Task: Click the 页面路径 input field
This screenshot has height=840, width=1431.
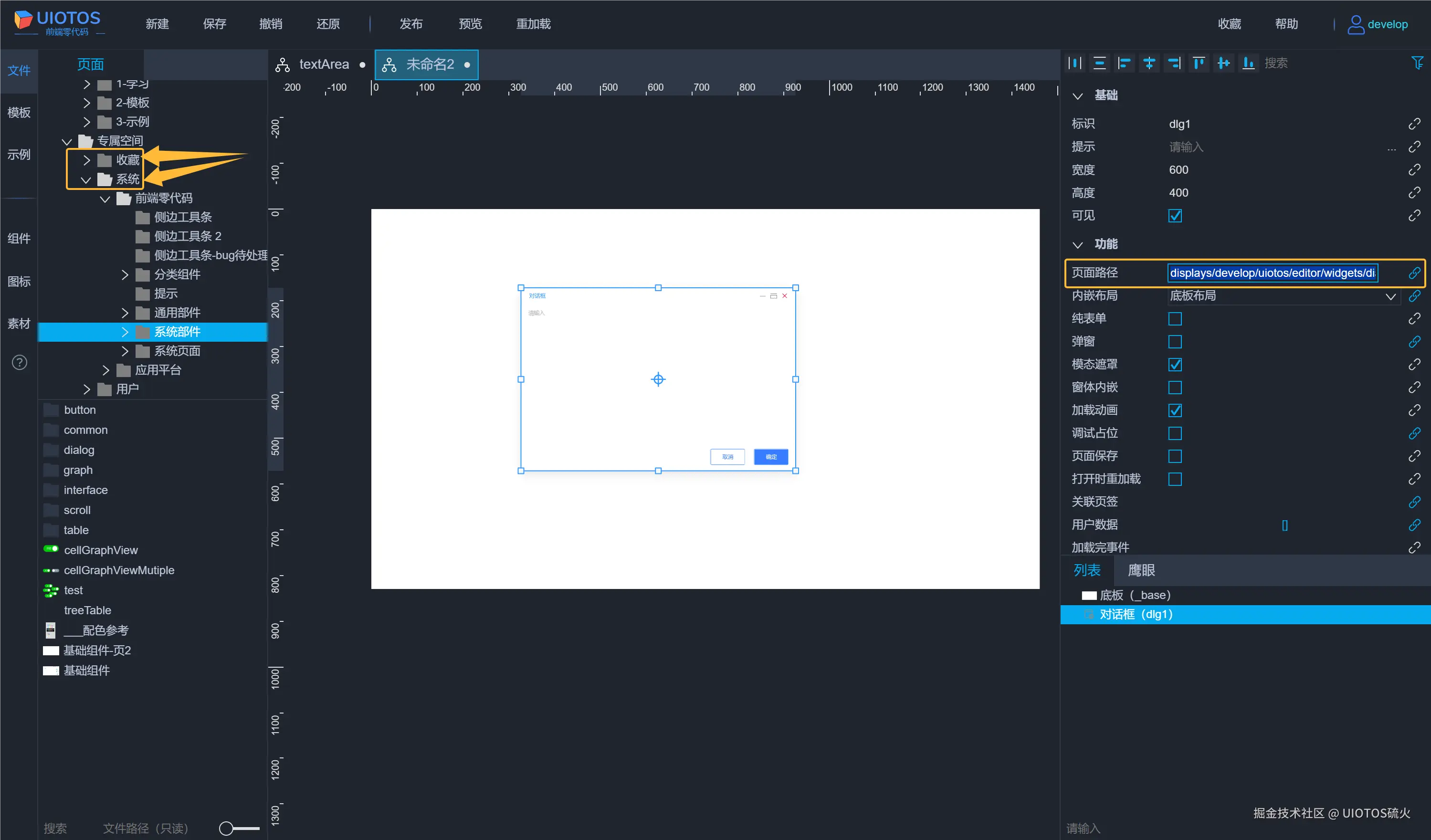Action: click(1272, 273)
